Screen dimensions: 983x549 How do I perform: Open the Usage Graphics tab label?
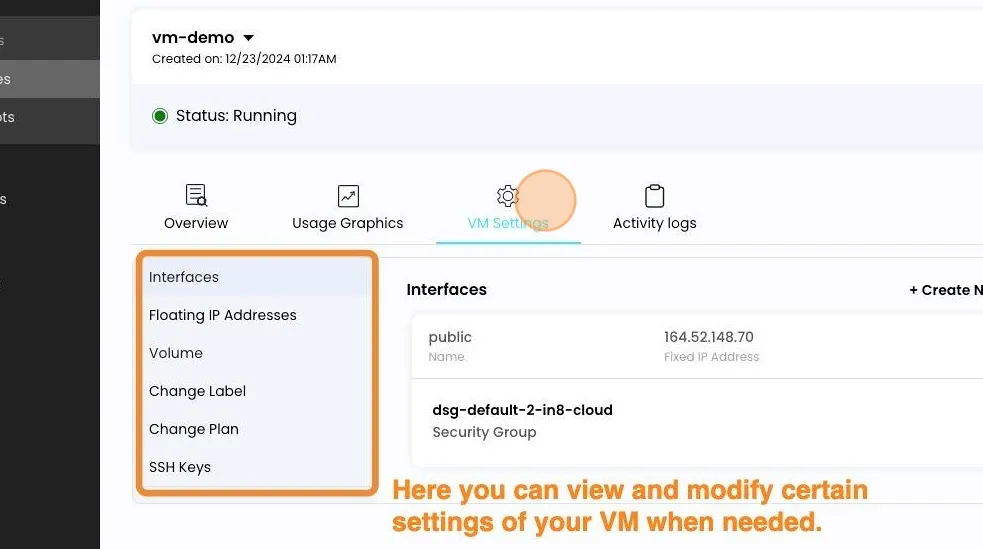(x=348, y=223)
